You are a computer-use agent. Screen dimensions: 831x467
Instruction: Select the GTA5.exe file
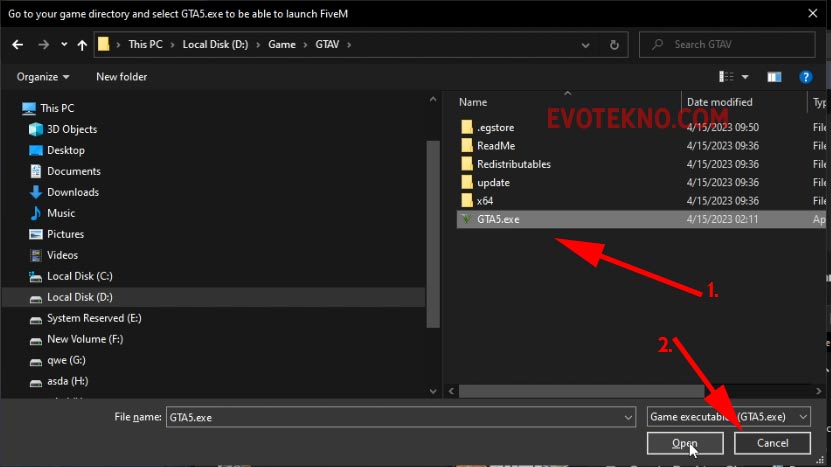click(498, 218)
